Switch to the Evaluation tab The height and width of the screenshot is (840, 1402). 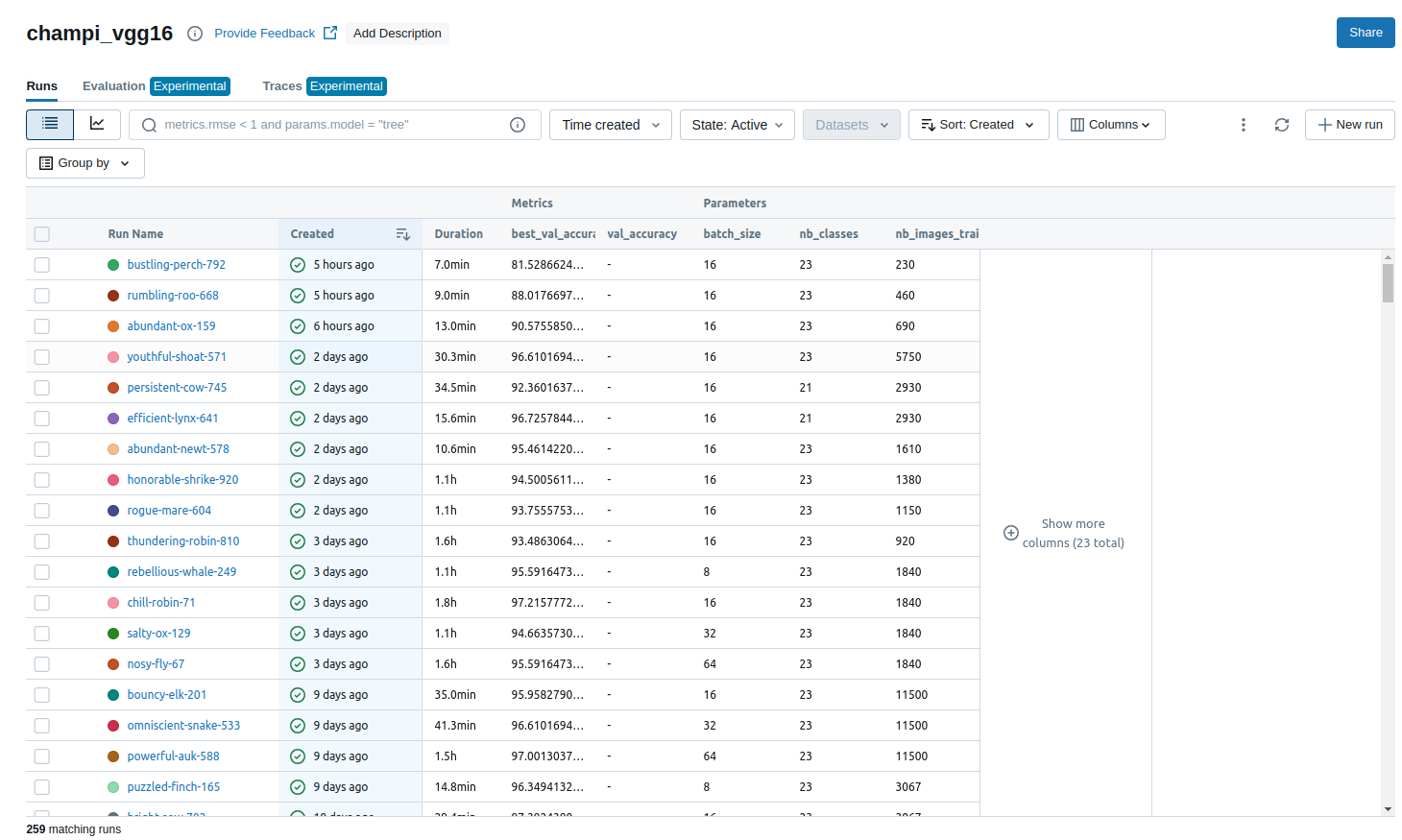(156, 86)
